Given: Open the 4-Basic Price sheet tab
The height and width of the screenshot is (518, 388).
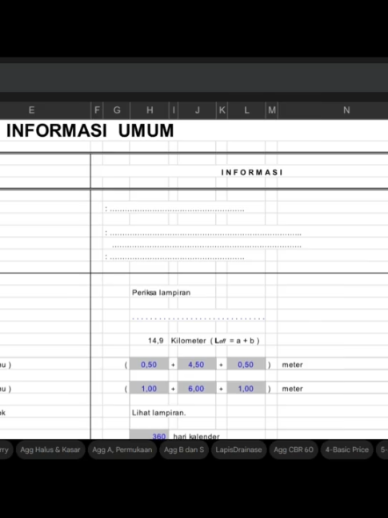Looking at the screenshot, I should tap(347, 450).
